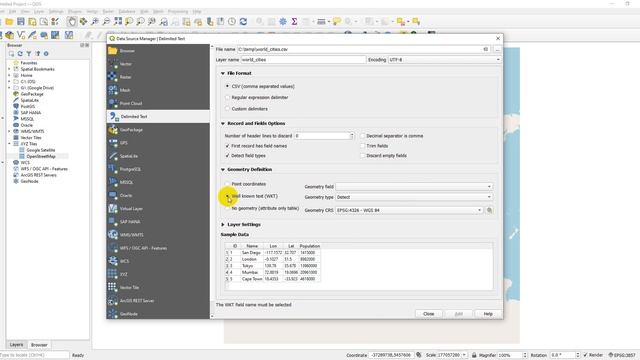
Task: Open Vector source in Data Source Manager
Action: click(x=158, y=64)
